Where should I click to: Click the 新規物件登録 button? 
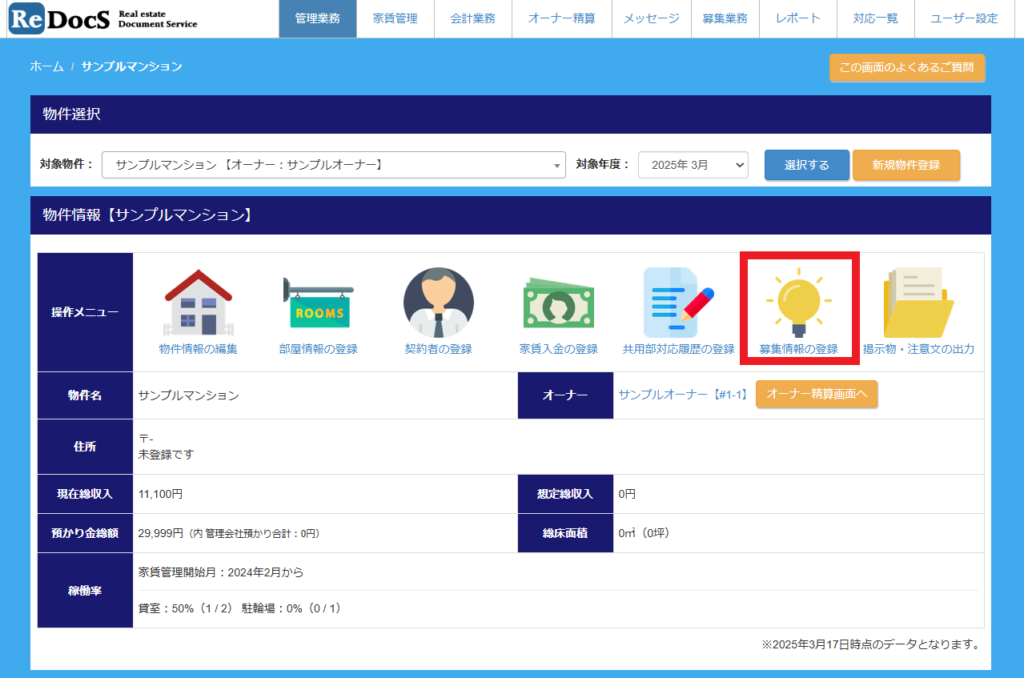(906, 165)
